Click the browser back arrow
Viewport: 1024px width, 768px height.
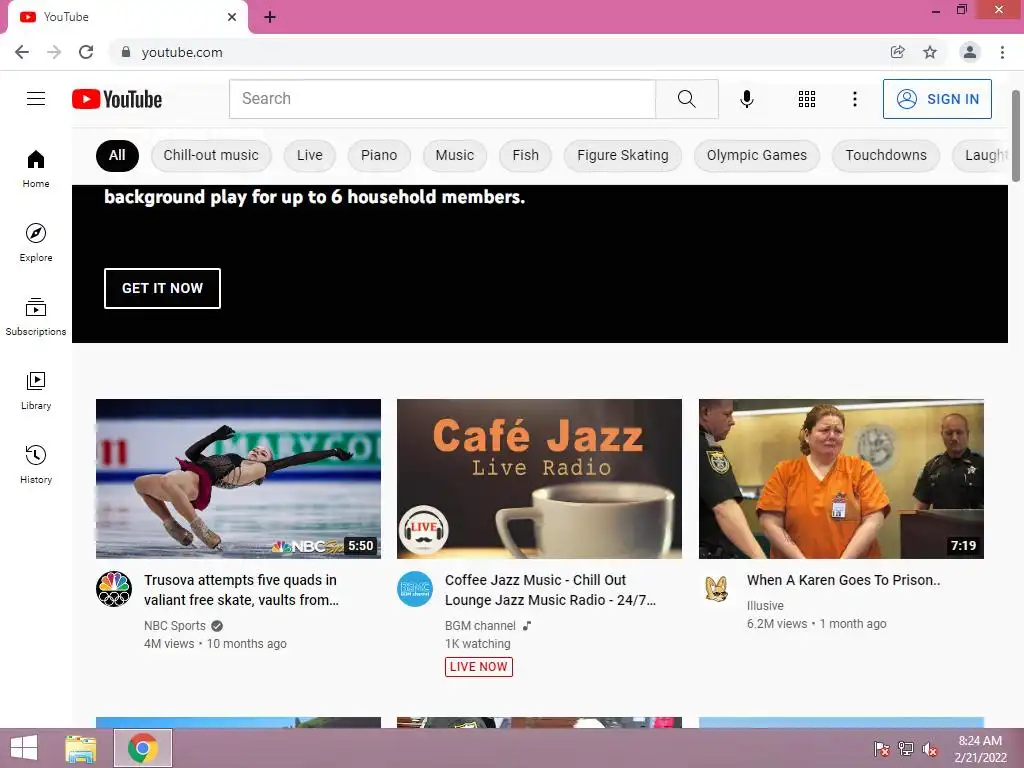click(22, 52)
